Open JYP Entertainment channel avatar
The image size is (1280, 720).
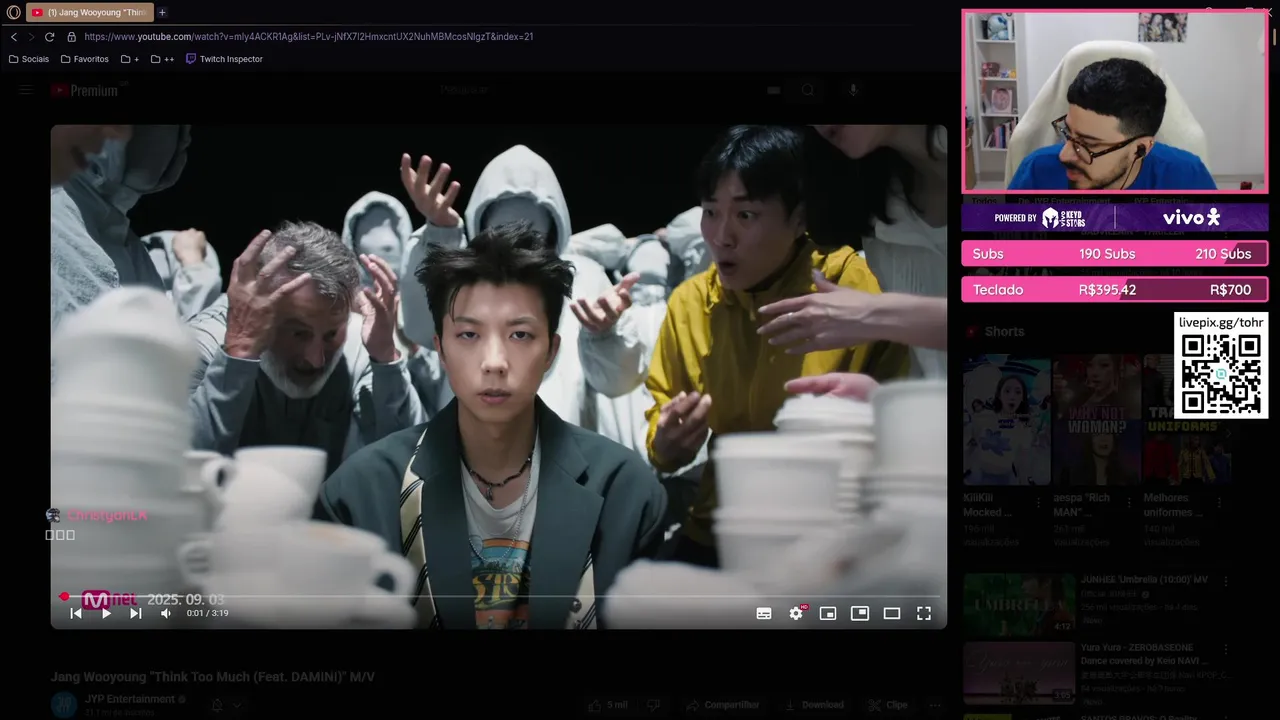64,705
